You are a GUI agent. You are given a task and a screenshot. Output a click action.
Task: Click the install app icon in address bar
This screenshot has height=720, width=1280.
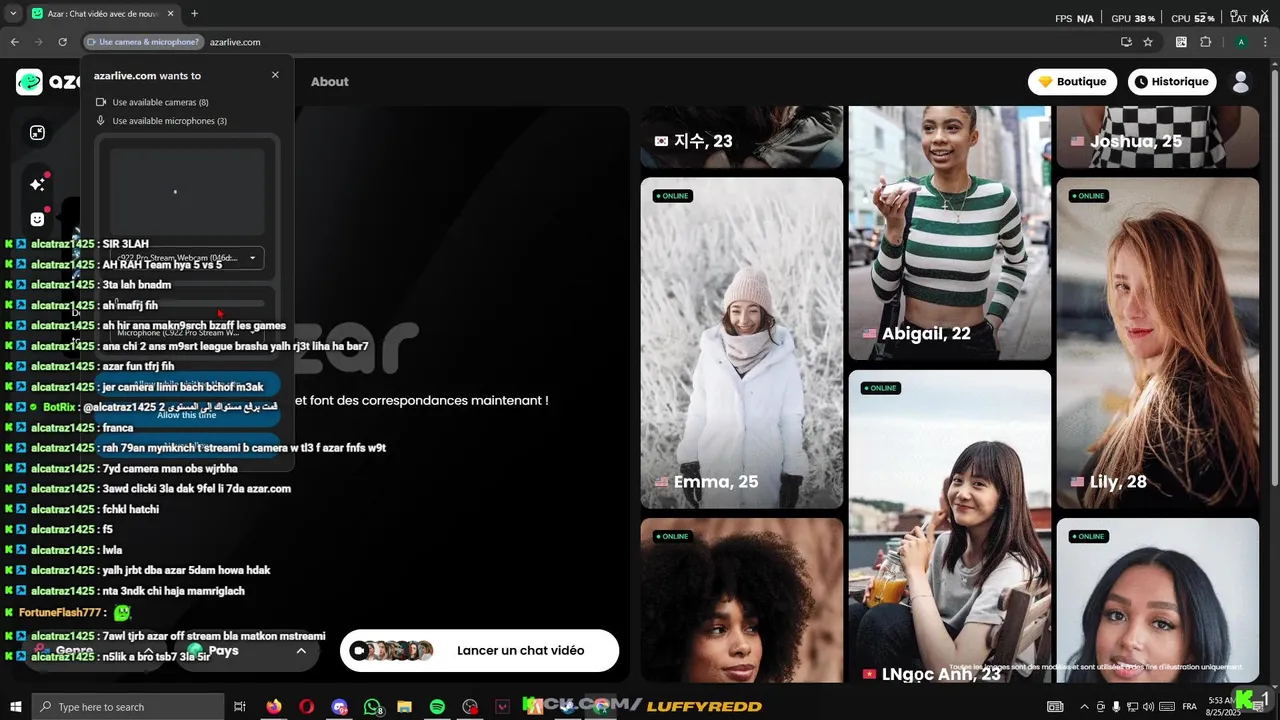(1126, 42)
